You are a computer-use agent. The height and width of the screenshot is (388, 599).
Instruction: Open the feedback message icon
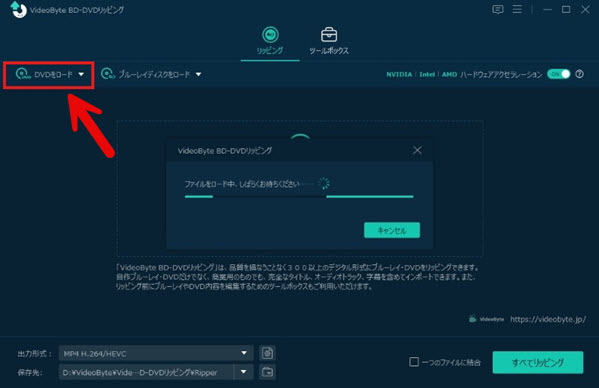pyautogui.click(x=497, y=10)
